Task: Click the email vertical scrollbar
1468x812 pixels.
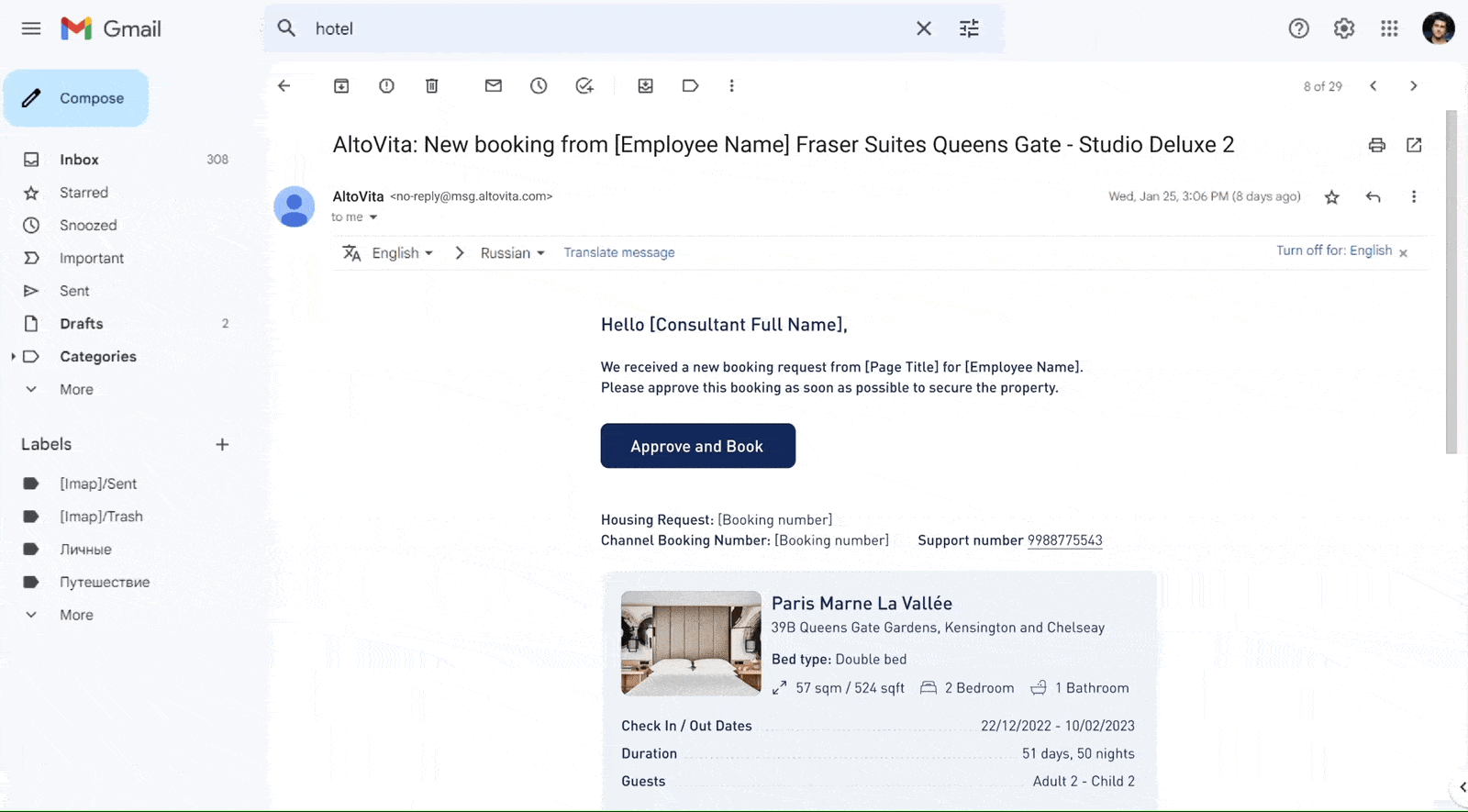Action: pyautogui.click(x=1451, y=283)
